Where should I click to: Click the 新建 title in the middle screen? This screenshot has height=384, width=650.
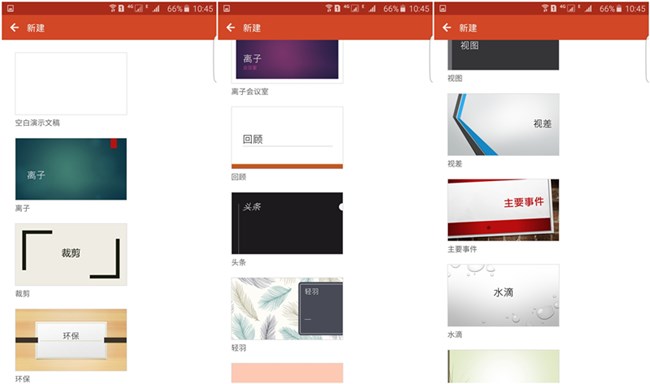tap(252, 28)
